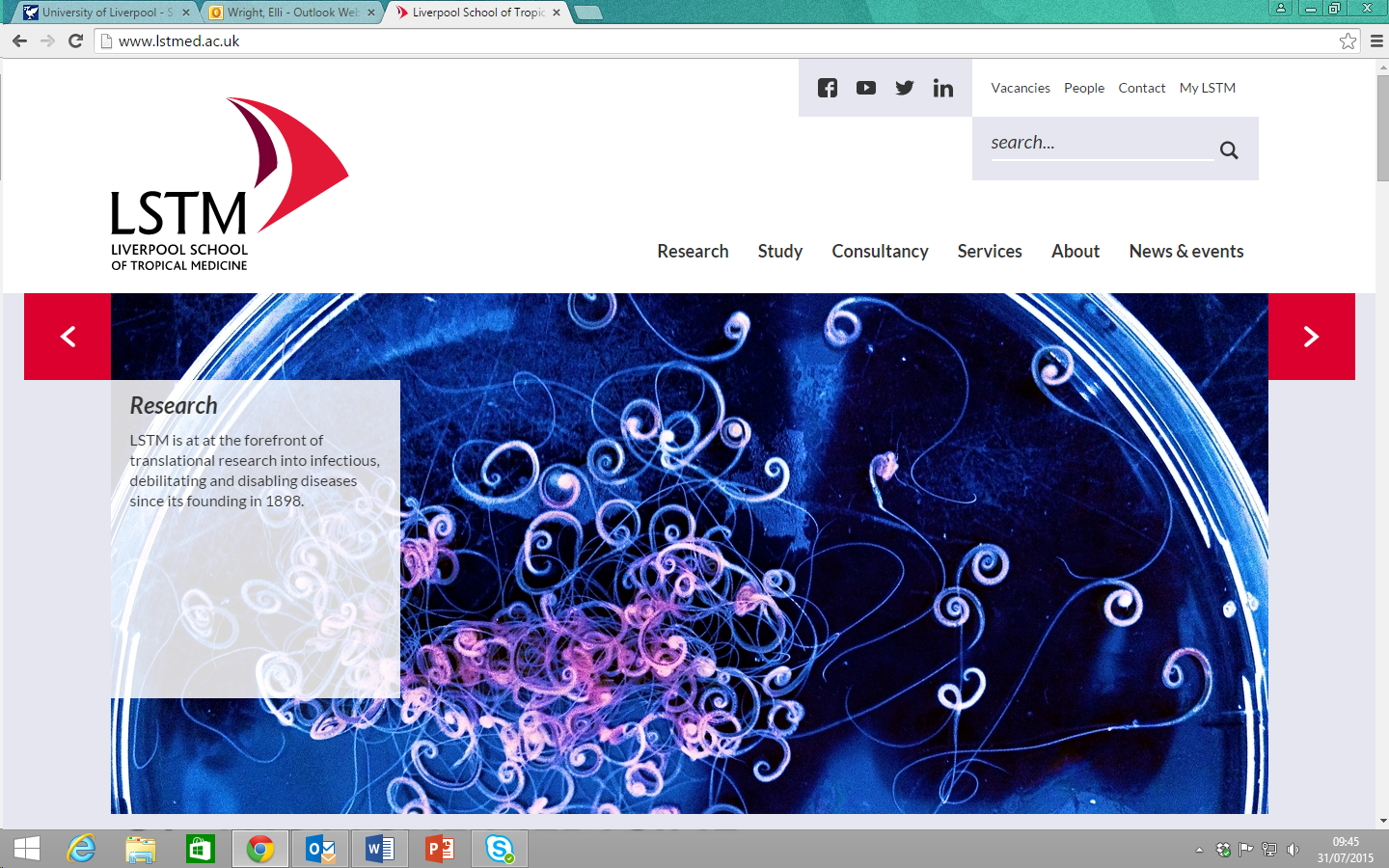Click the LSTM logo

click(229, 184)
